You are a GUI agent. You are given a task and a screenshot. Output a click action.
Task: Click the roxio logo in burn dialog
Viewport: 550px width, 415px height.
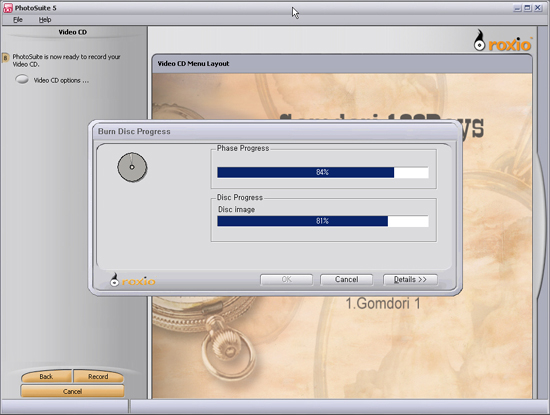coord(133,280)
